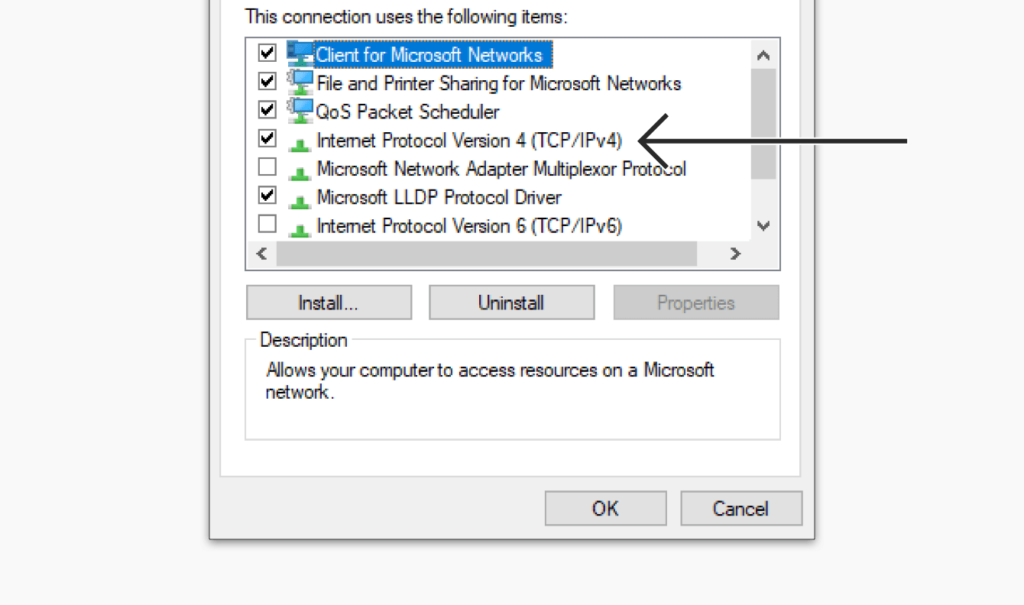Dismiss the dialog with Cancel

point(740,508)
